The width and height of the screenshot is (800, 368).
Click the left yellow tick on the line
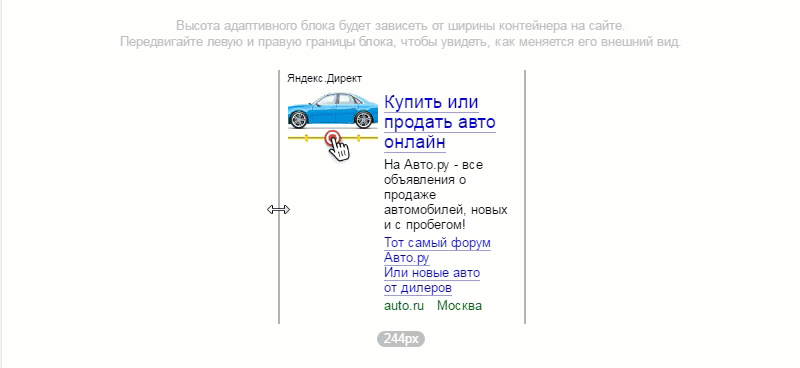click(306, 138)
